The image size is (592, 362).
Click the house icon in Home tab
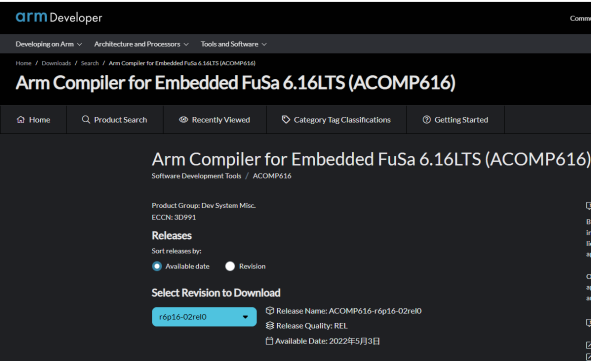point(21,120)
